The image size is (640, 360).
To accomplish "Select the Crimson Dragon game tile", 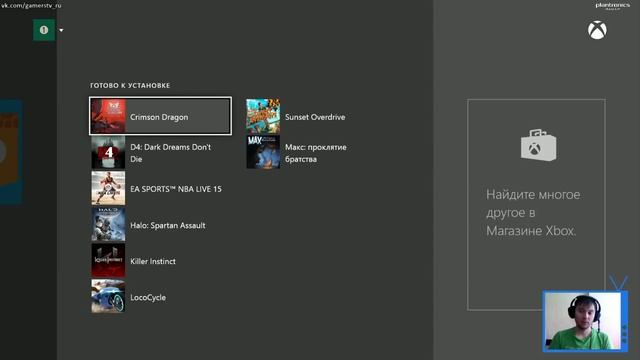I will pyautogui.click(x=160, y=116).
